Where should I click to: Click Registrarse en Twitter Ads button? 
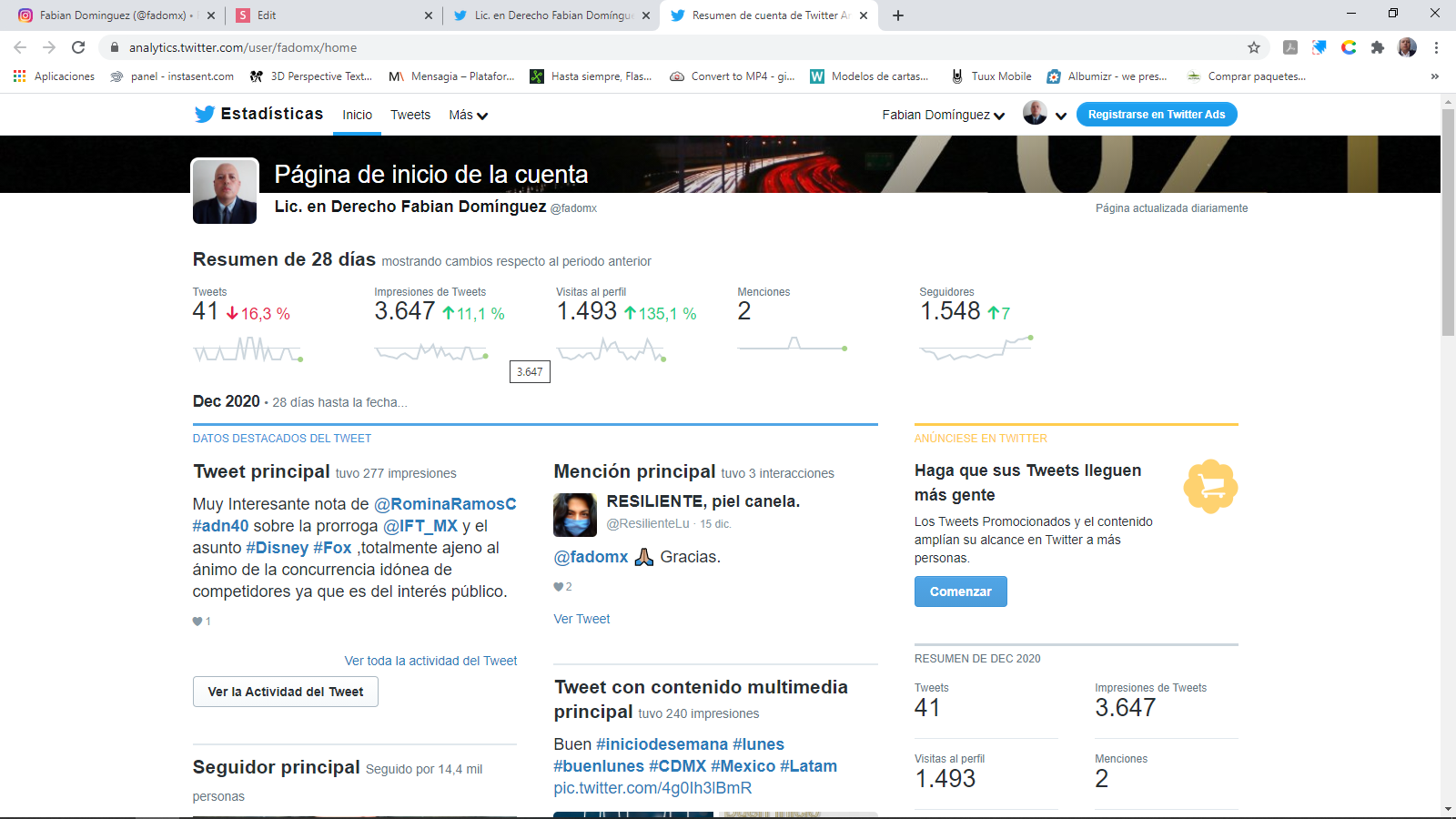tap(1157, 114)
